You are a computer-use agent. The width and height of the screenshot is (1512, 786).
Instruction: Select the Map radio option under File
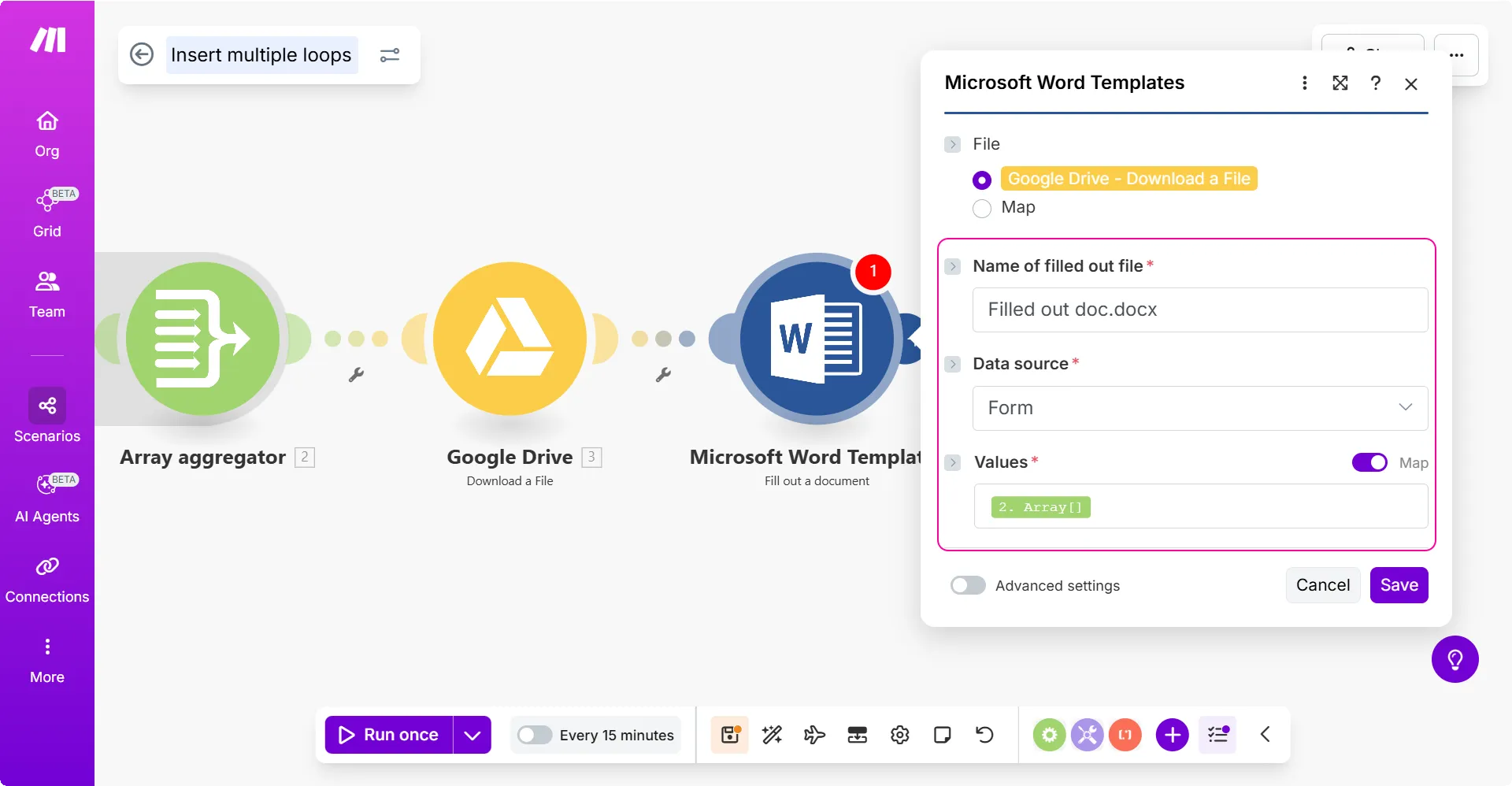coord(982,209)
